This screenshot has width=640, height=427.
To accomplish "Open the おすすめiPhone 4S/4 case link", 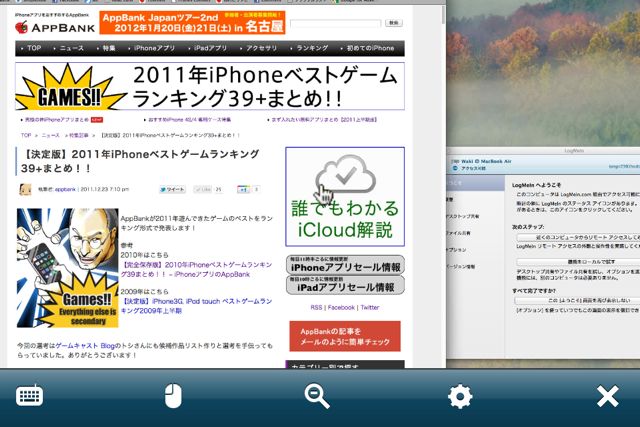I will (189, 120).
